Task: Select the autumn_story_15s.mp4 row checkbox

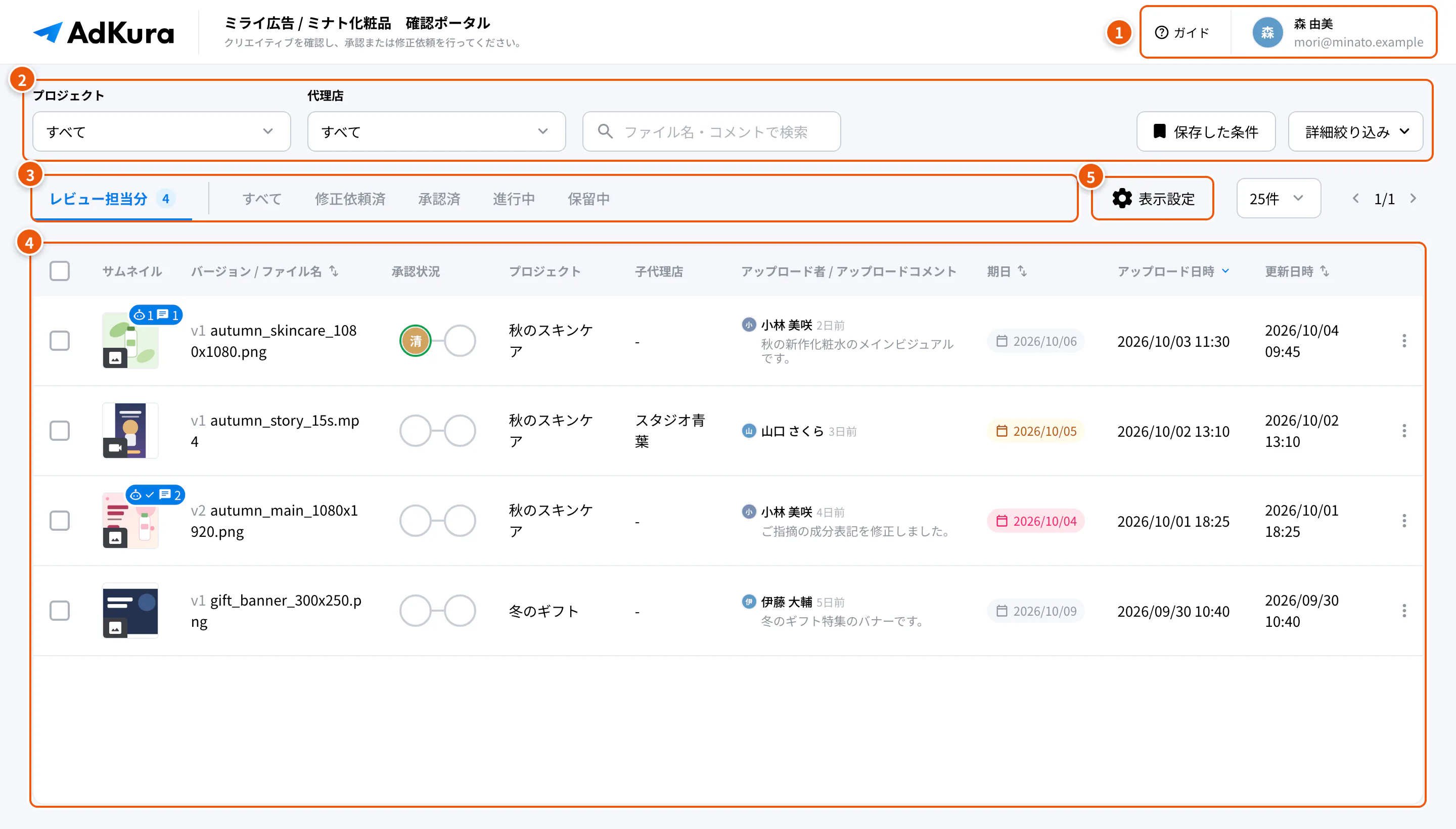Action: (59, 431)
